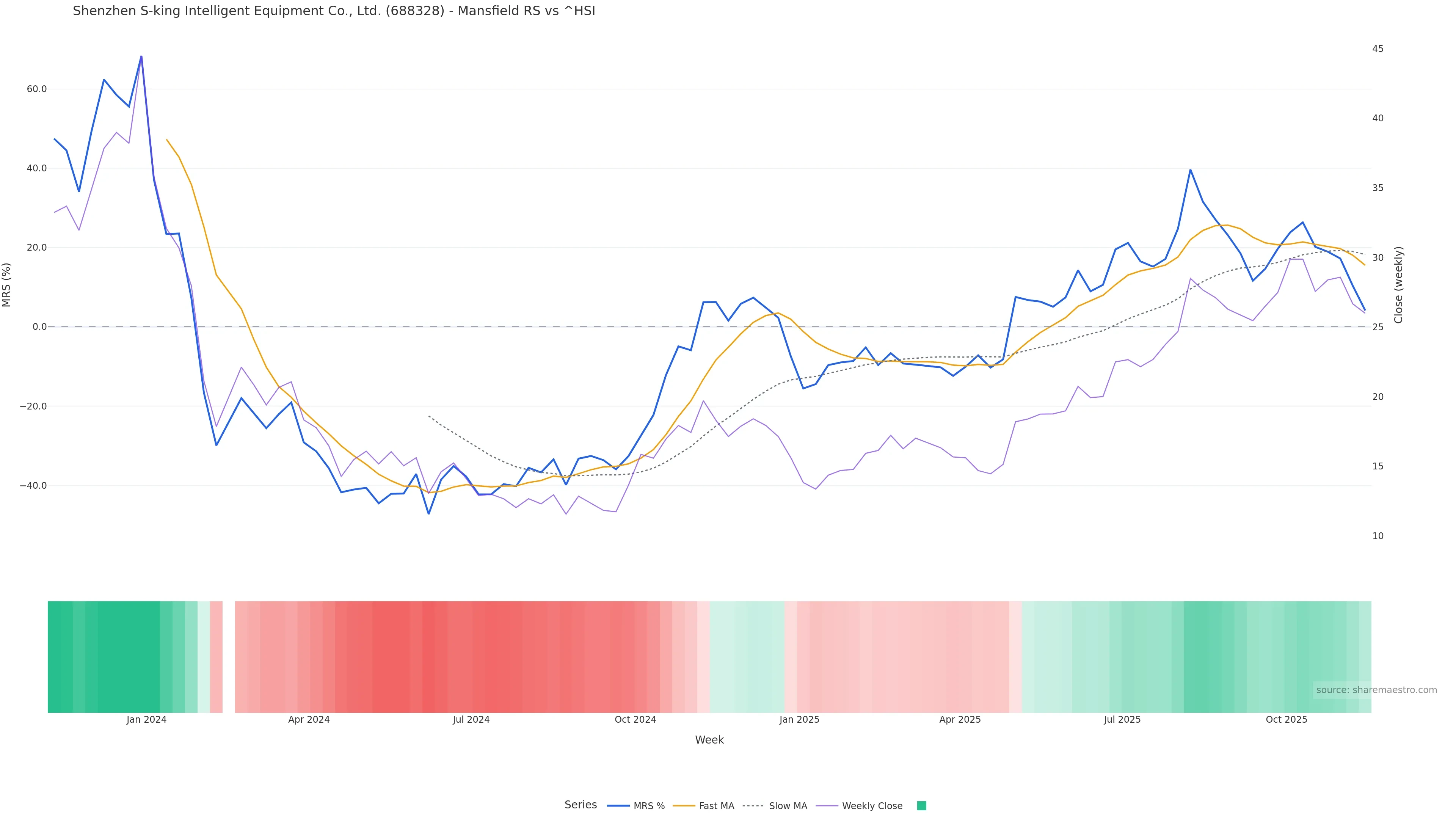
Task: Click the '0.0' MRS axis tick label
Action: coord(39,327)
